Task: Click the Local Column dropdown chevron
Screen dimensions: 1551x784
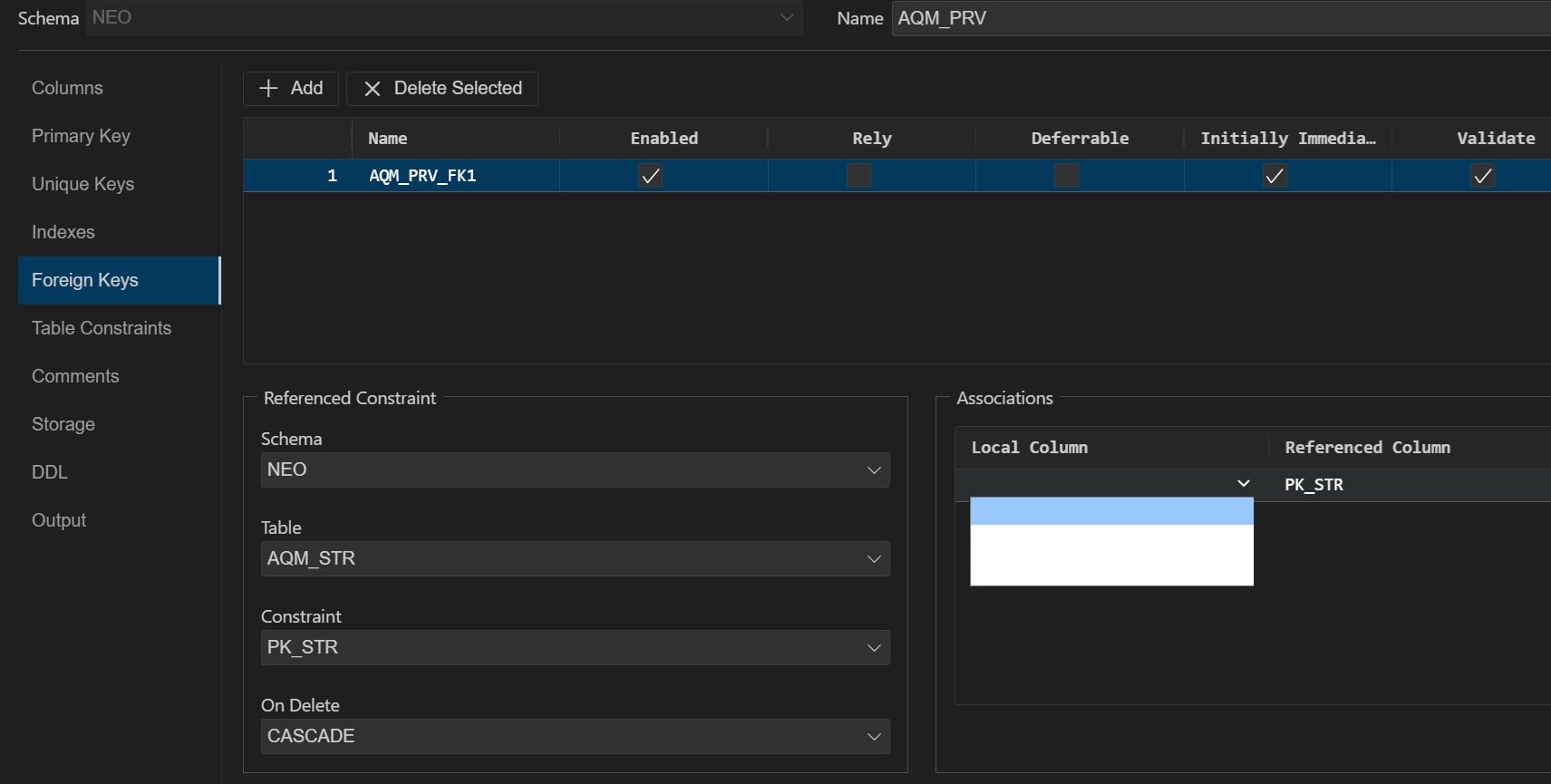Action: coord(1244,484)
